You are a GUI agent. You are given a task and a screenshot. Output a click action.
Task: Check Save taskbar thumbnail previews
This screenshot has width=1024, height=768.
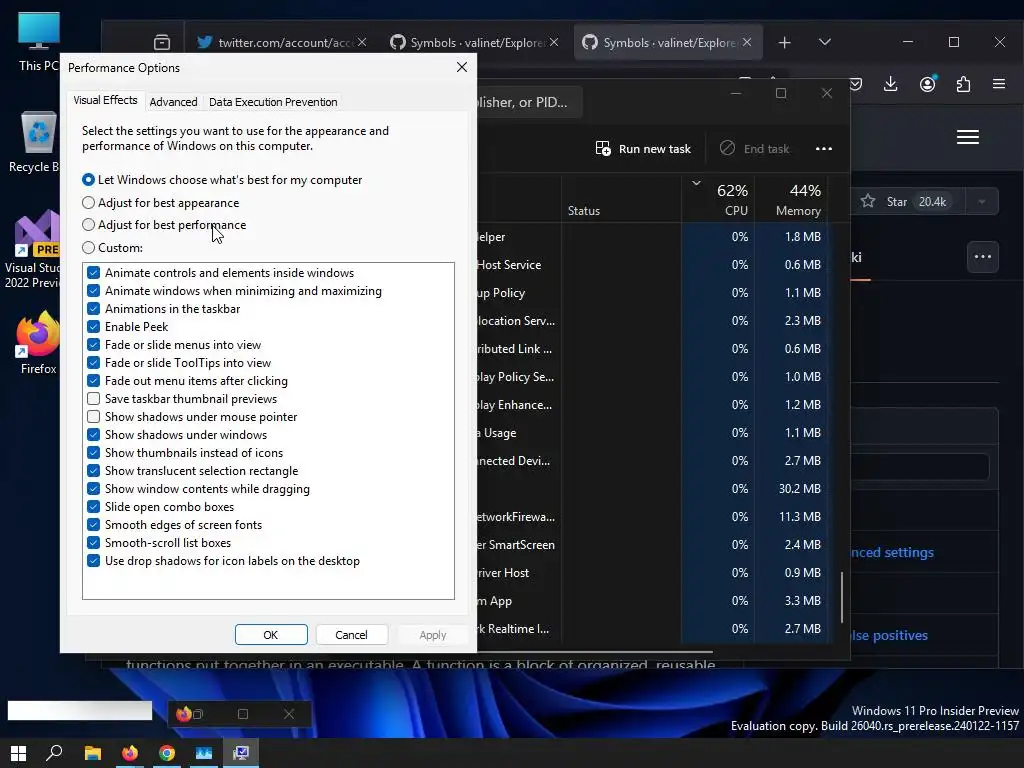93,399
